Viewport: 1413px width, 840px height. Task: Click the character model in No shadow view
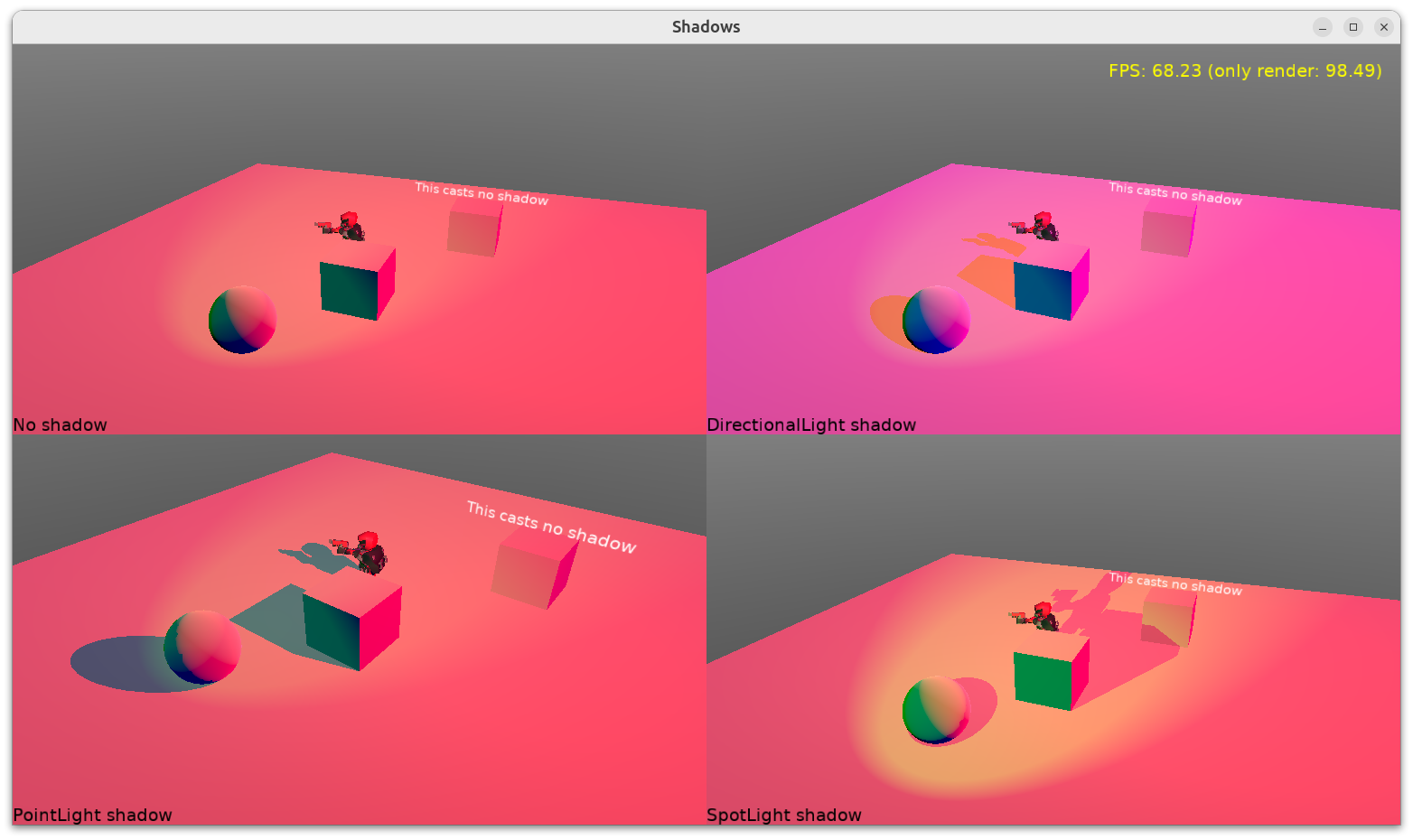pos(341,226)
